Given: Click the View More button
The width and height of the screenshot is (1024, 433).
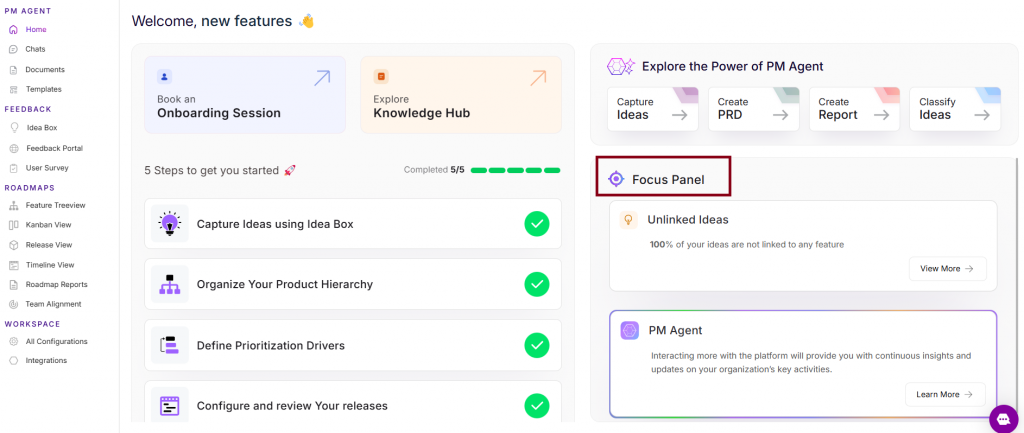Looking at the screenshot, I should coord(947,268).
